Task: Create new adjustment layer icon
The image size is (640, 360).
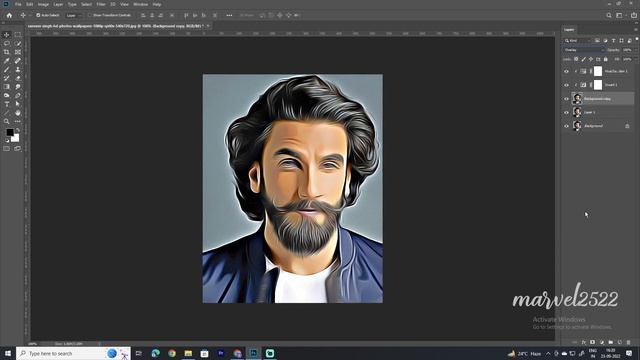Action: [x=602, y=342]
